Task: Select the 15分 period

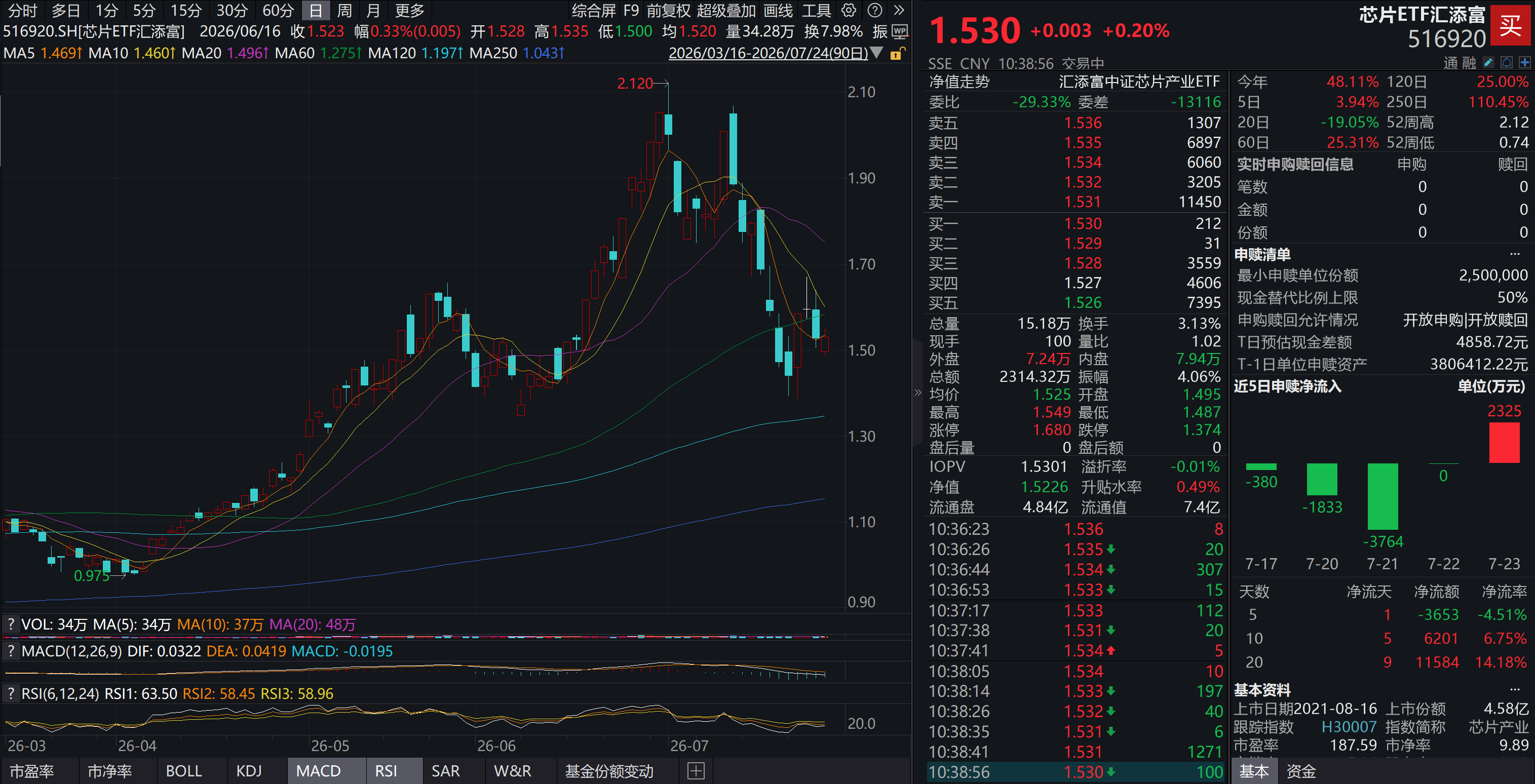Action: point(186,10)
